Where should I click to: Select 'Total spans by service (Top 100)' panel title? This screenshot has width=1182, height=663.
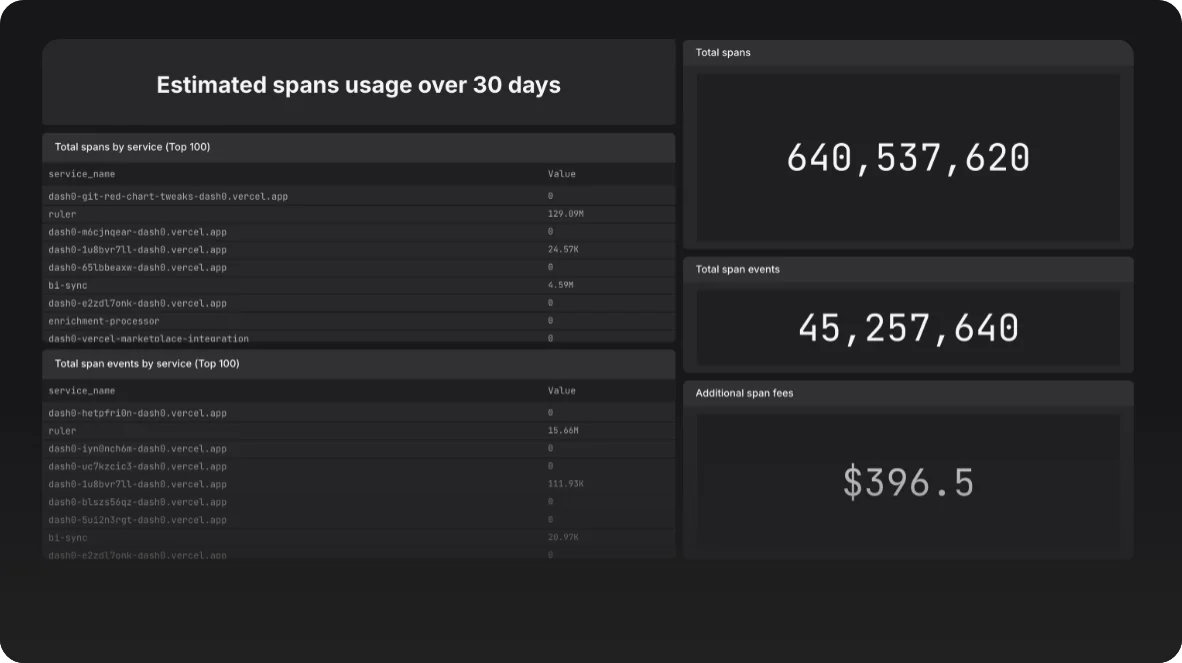click(132, 147)
